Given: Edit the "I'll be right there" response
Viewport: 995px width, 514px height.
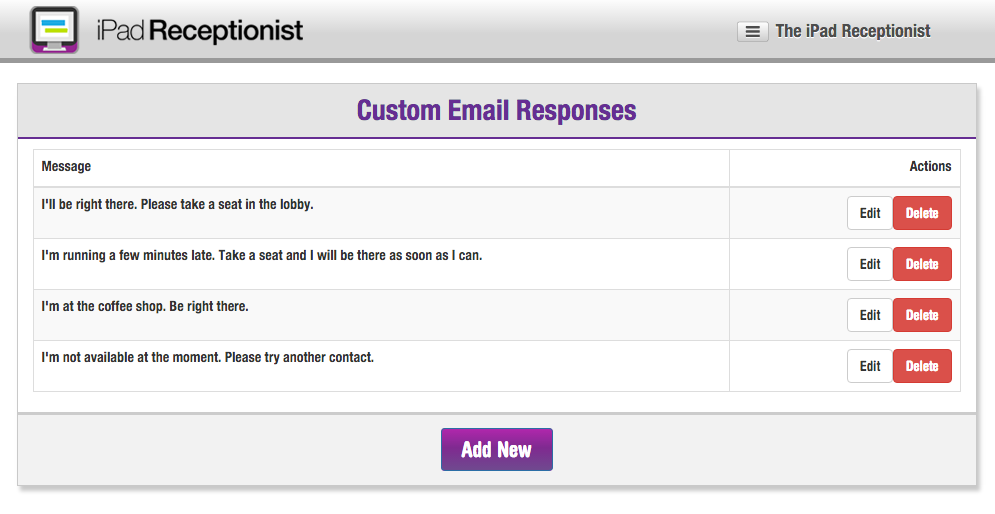Looking at the screenshot, I should point(869,213).
